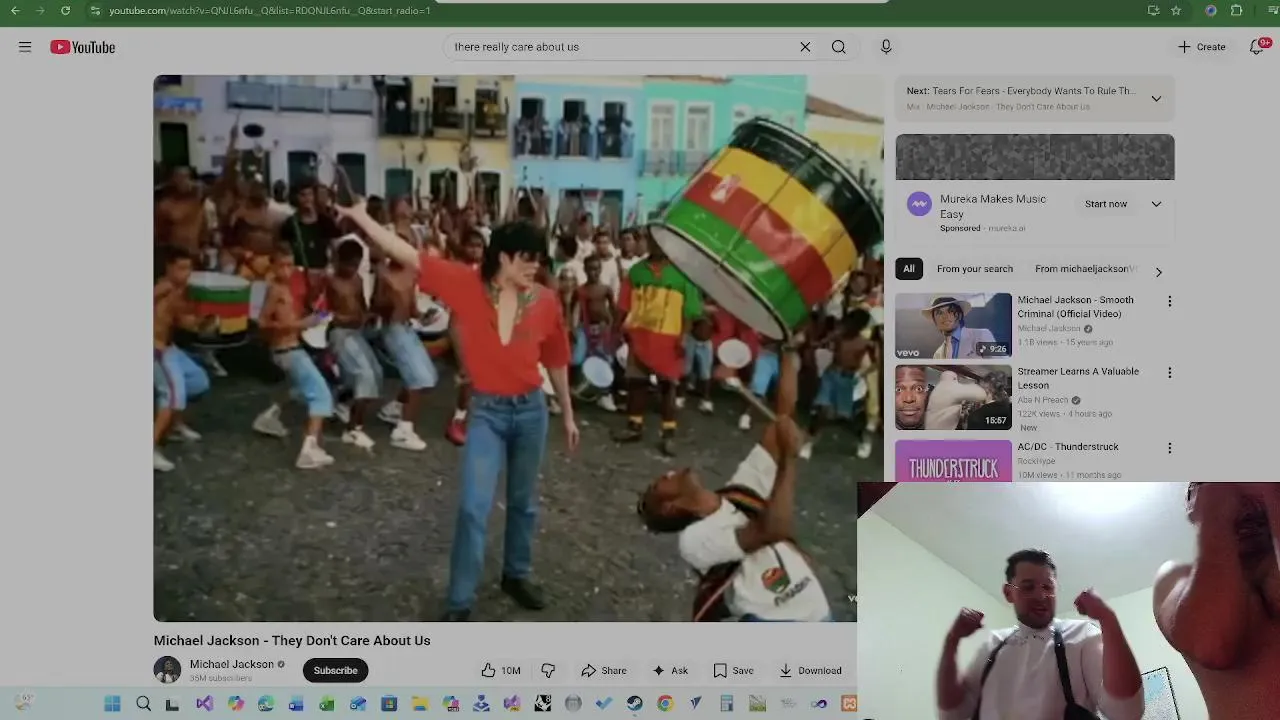1280x720 pixels.
Task: Expand the Next up playlist panel
Action: (x=1156, y=98)
